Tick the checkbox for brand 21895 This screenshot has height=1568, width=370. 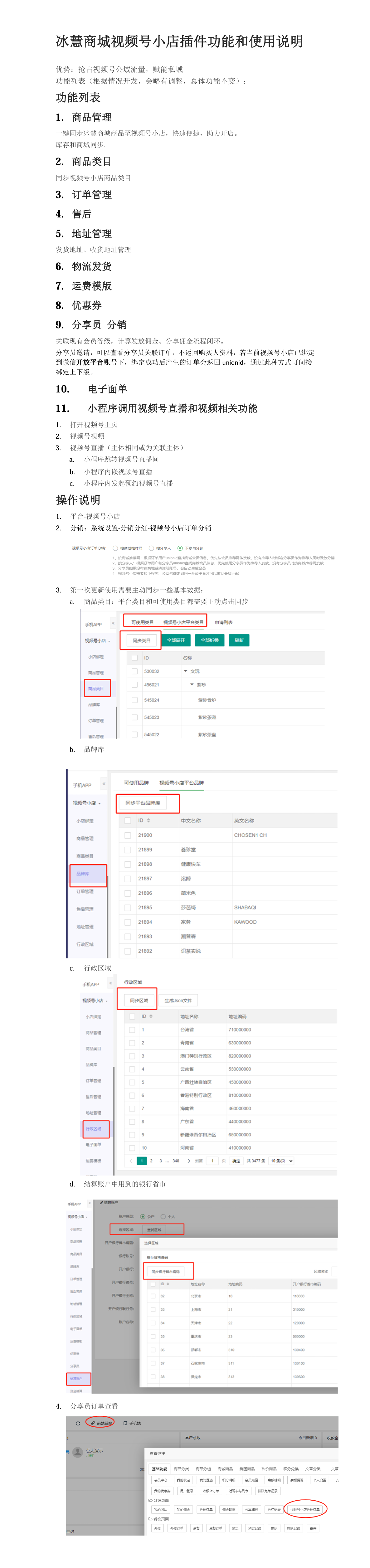pos(128,908)
